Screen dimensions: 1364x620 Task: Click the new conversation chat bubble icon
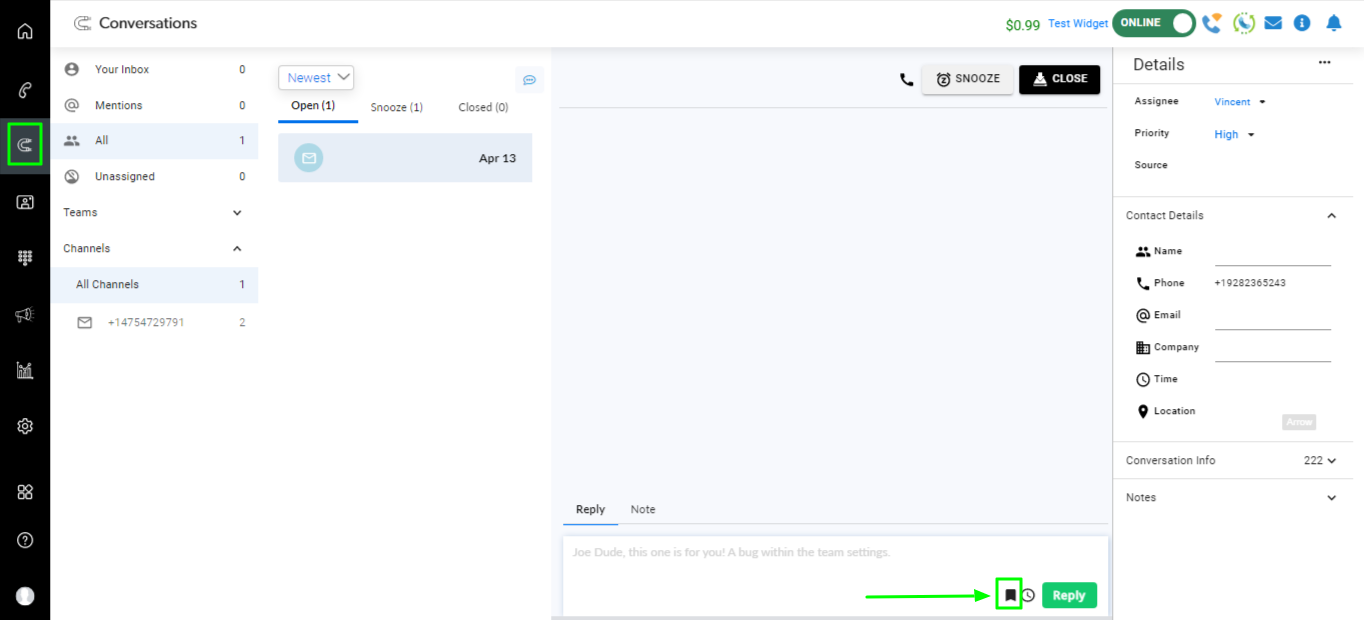(x=530, y=80)
